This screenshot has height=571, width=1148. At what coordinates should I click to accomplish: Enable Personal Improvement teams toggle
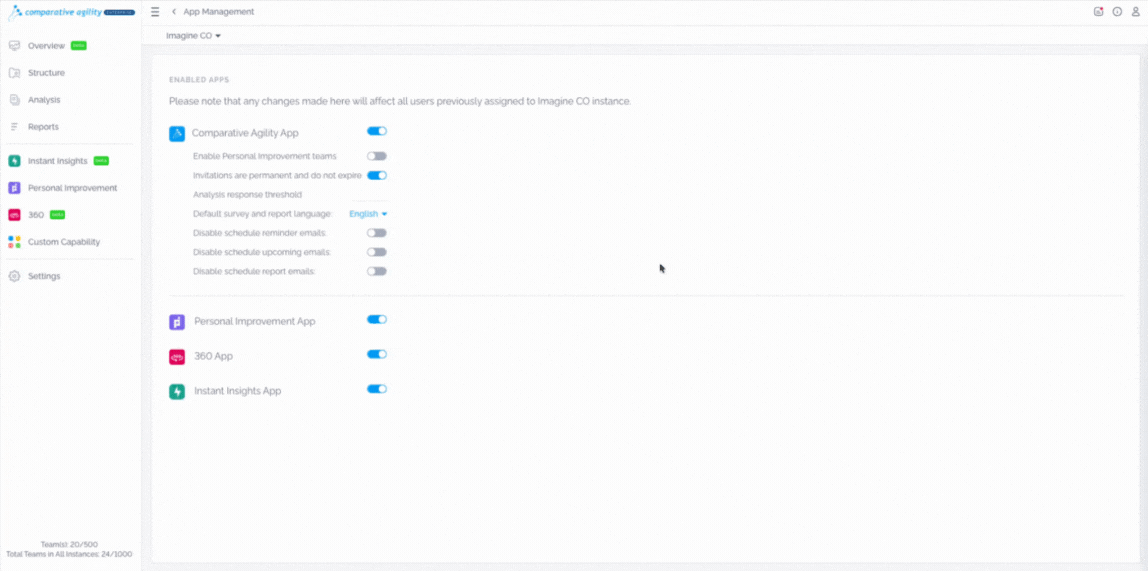[x=376, y=156]
